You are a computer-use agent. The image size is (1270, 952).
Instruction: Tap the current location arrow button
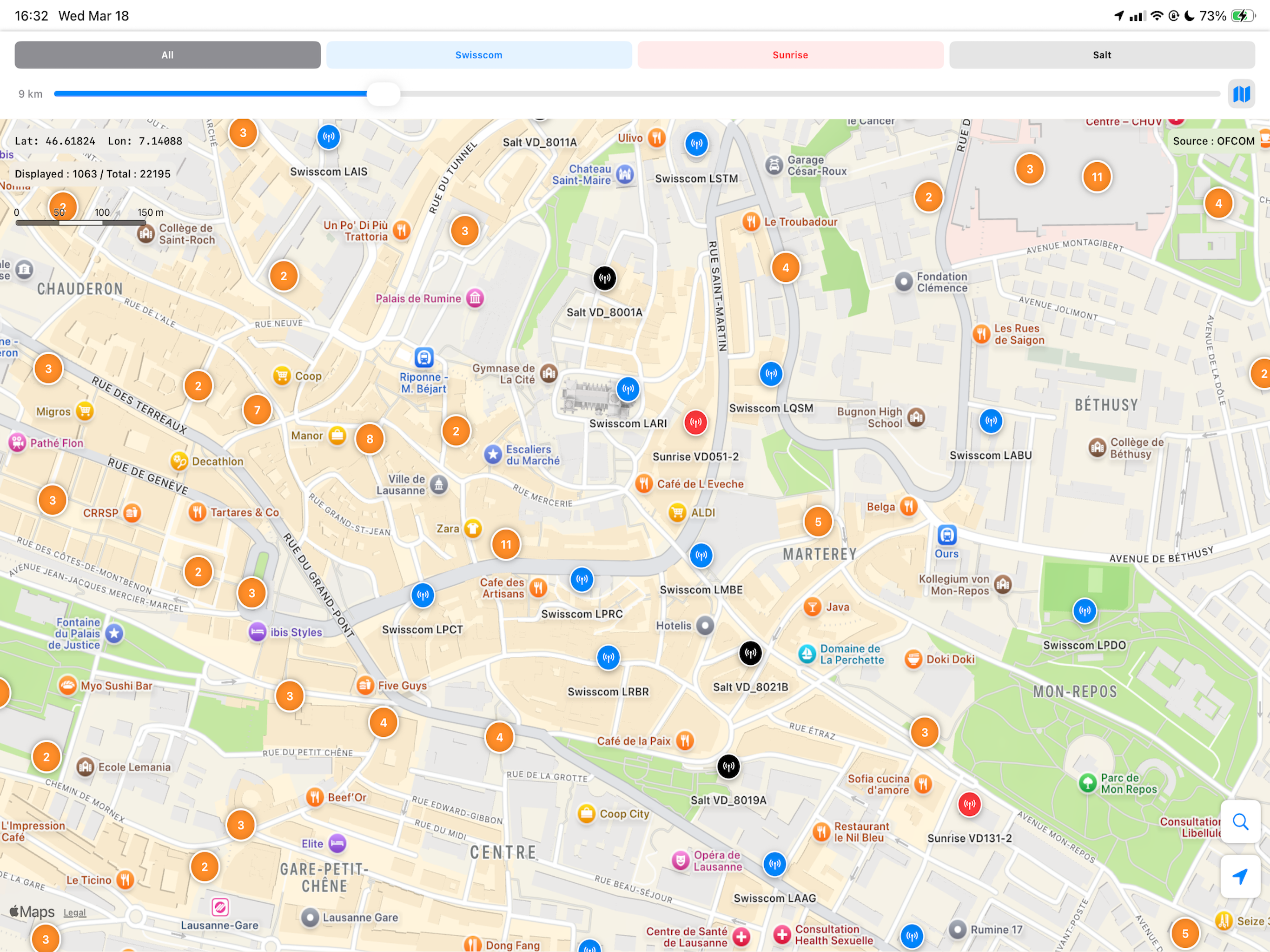(x=1241, y=876)
